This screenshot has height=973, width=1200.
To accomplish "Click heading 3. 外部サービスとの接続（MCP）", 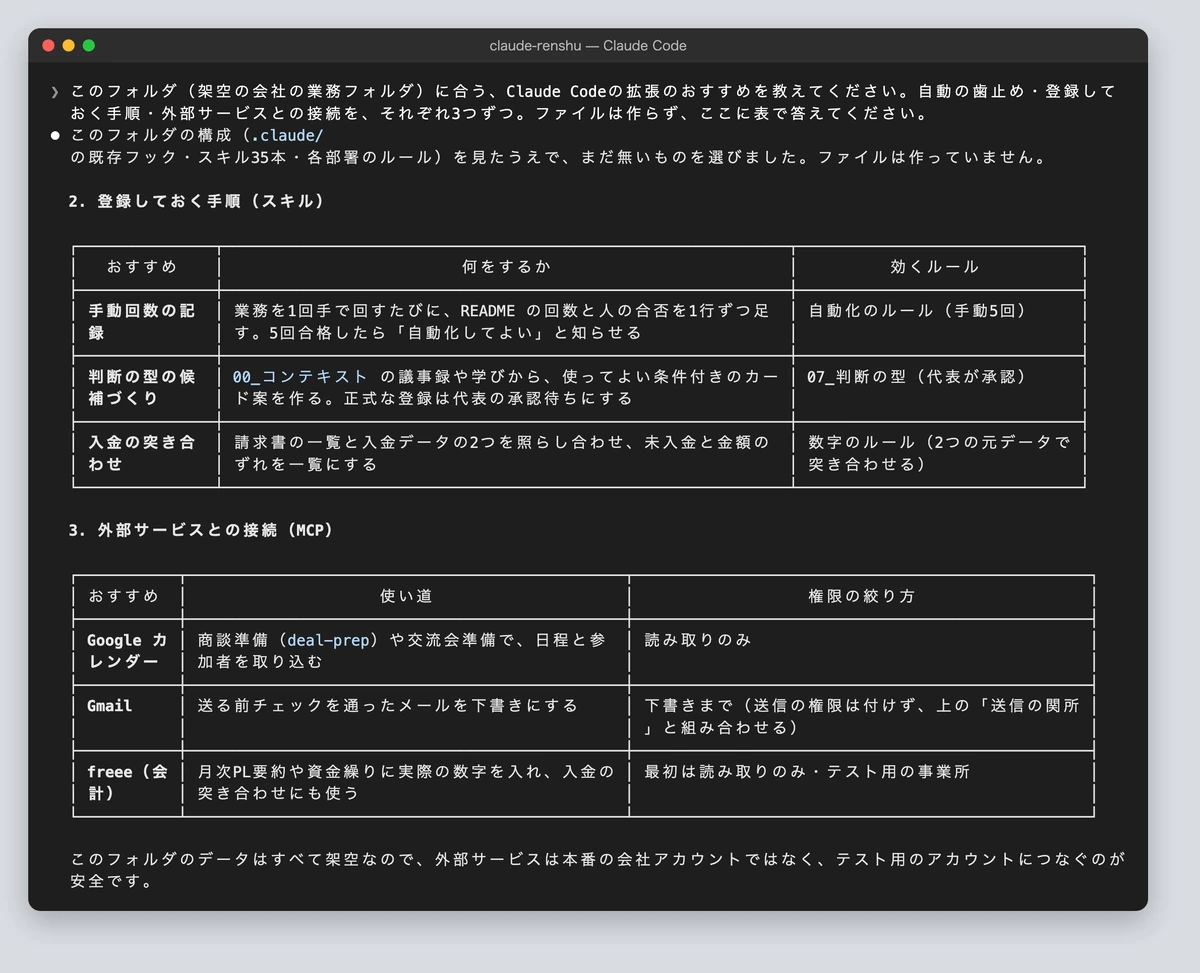I will [201, 530].
